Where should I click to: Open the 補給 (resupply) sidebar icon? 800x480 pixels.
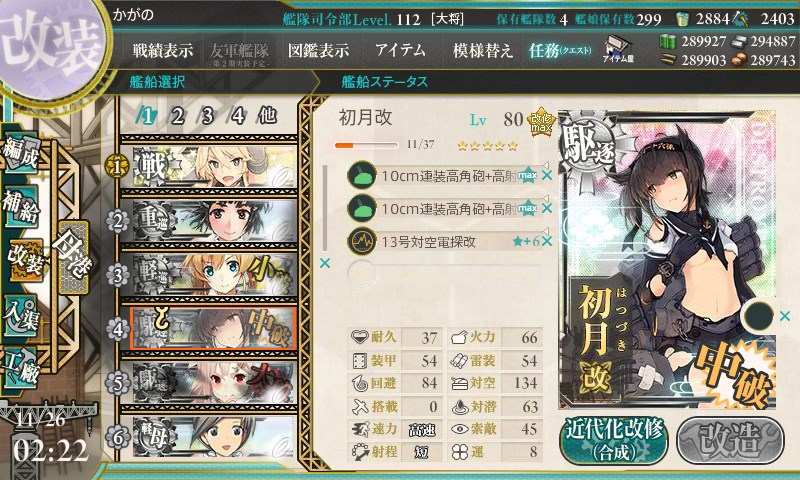click(x=21, y=206)
